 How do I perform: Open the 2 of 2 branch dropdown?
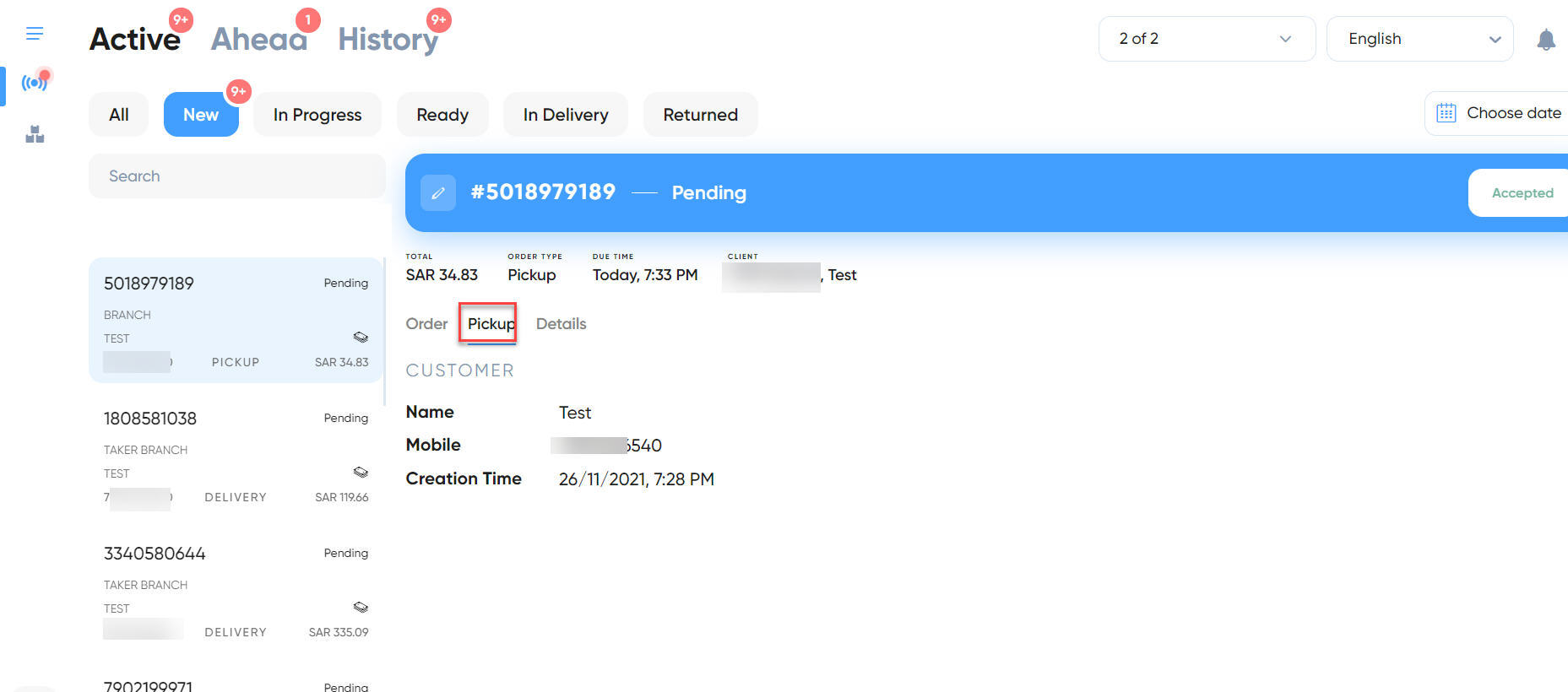pos(1207,39)
